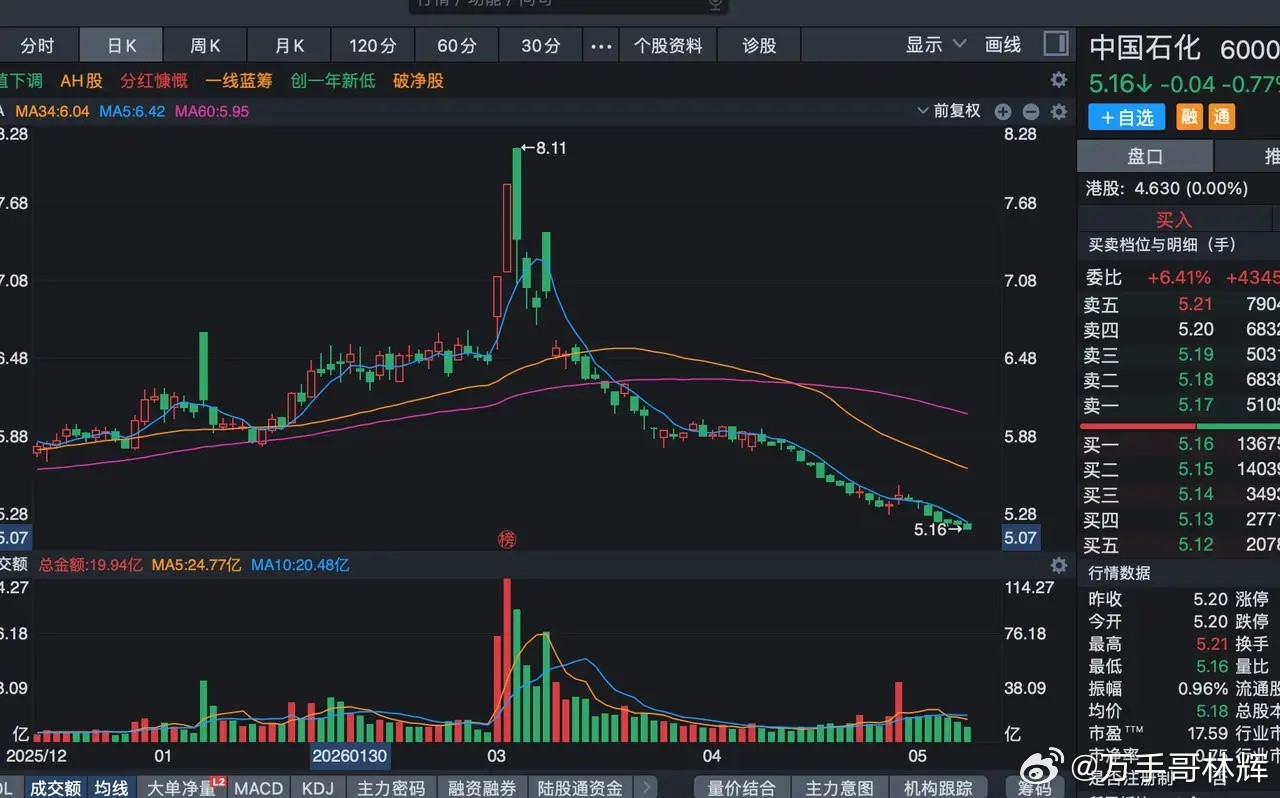Open 个股资料 stock profile

[x=668, y=46]
